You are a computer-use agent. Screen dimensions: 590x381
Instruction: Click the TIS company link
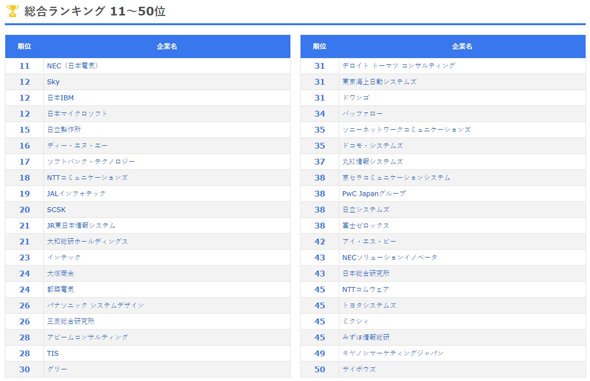53,353
